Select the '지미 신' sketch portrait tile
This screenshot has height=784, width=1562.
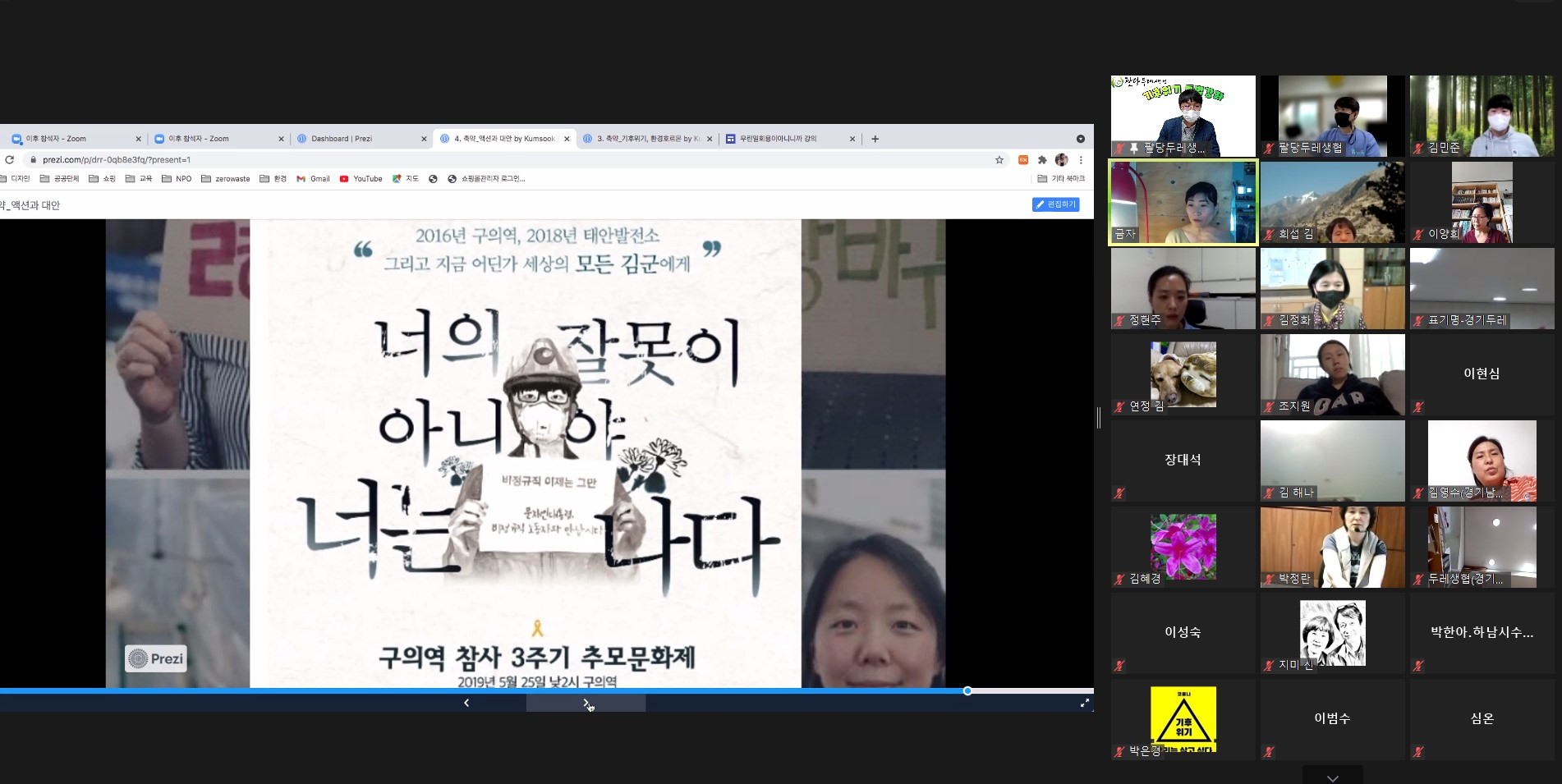(1333, 633)
